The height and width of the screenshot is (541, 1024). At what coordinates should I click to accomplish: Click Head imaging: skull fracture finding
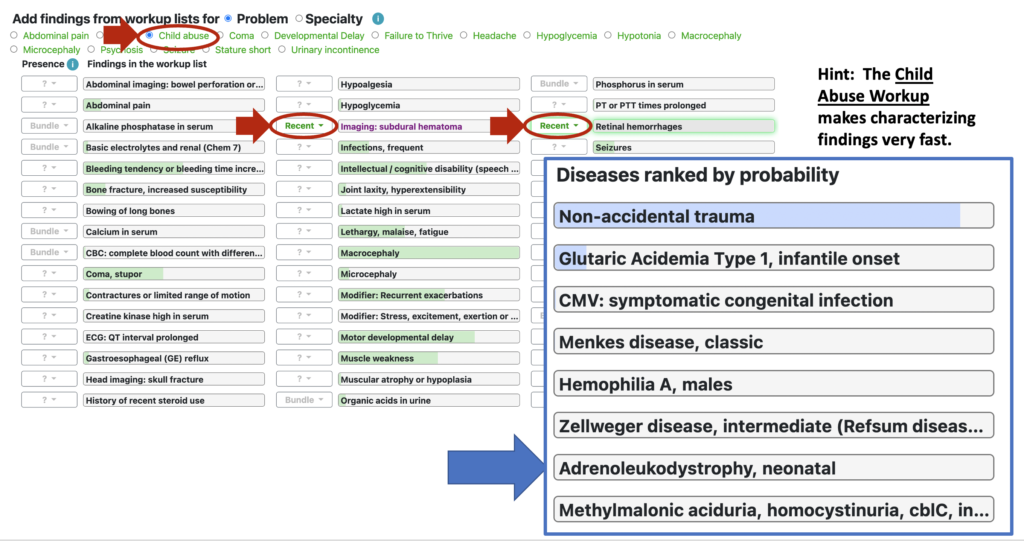click(x=174, y=379)
